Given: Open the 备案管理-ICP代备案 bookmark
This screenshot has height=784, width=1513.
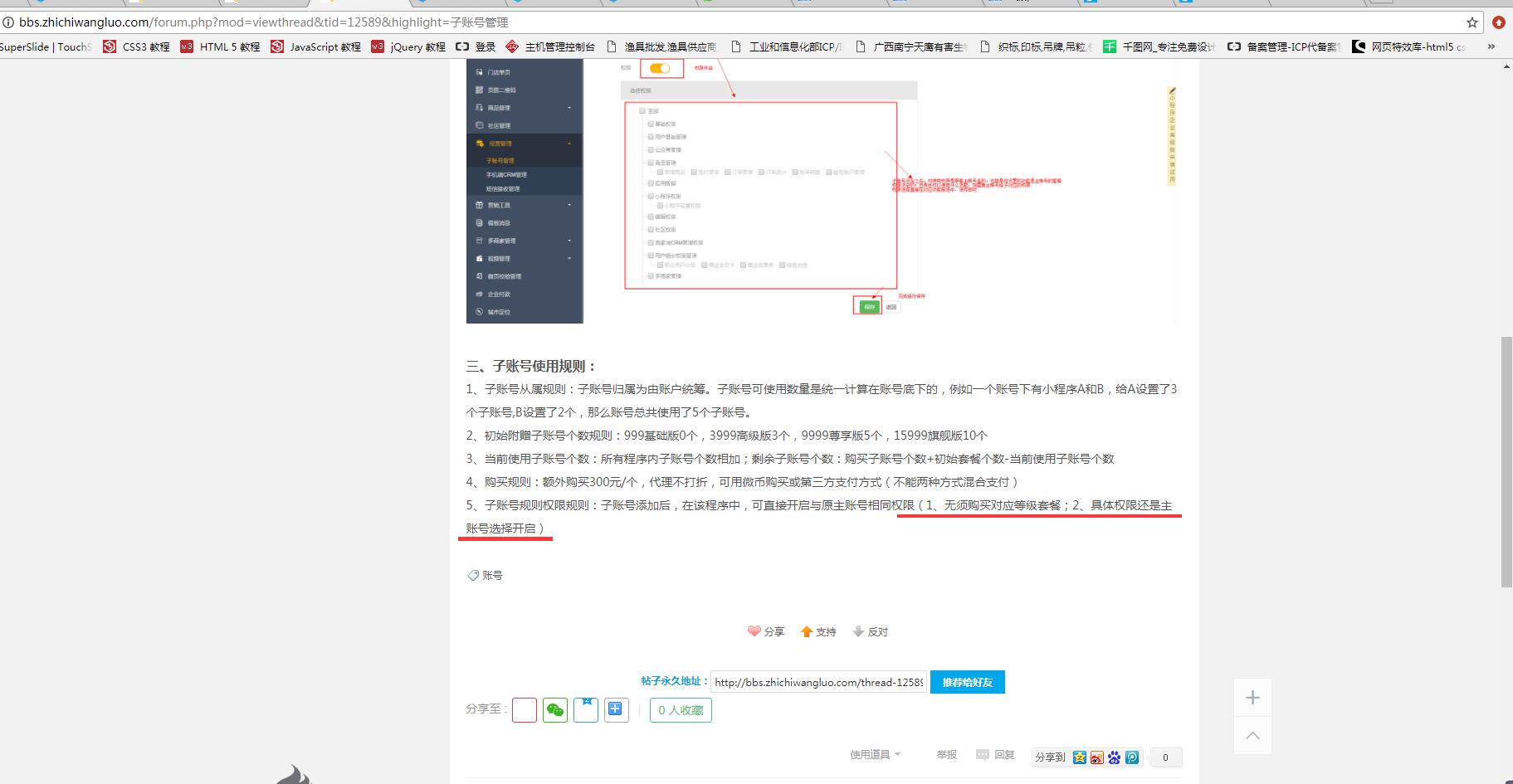Looking at the screenshot, I should (x=1284, y=46).
